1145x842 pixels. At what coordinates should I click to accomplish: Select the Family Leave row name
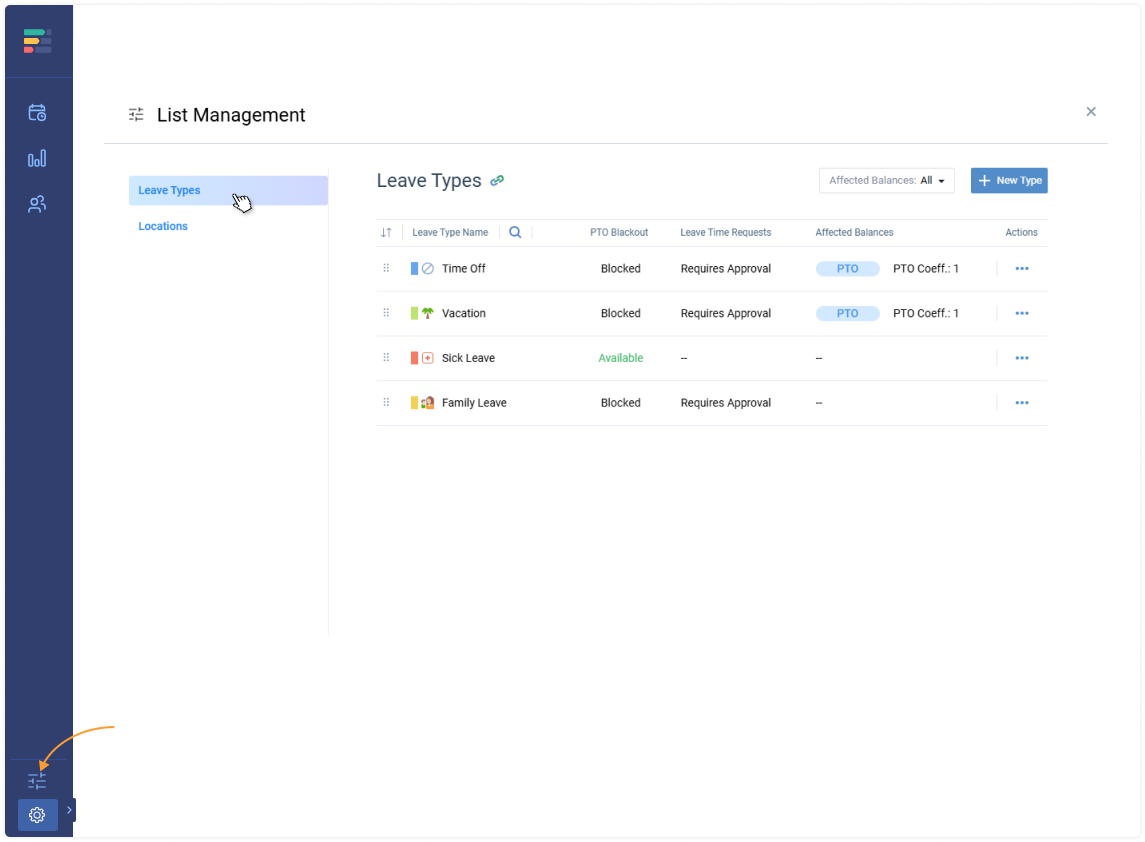[474, 403]
